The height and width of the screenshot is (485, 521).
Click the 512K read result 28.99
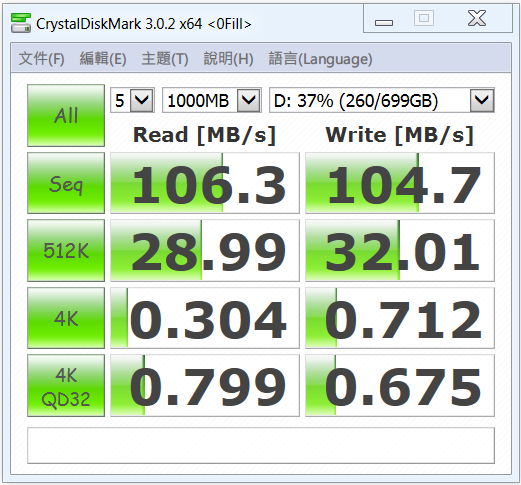[205, 250]
